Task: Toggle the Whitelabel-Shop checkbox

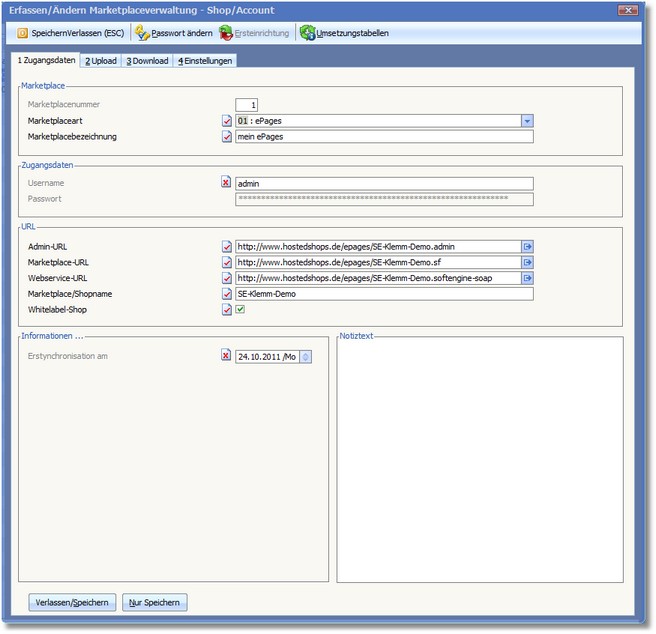Action: (241, 310)
